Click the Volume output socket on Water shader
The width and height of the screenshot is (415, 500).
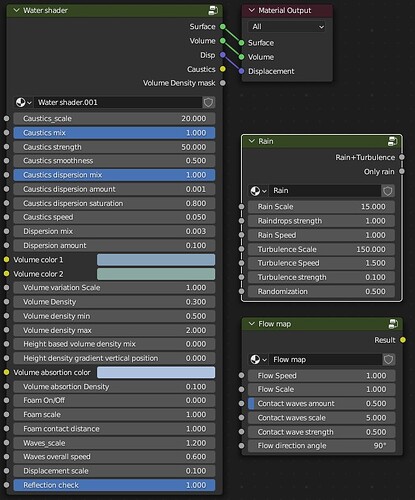pyautogui.click(x=223, y=41)
